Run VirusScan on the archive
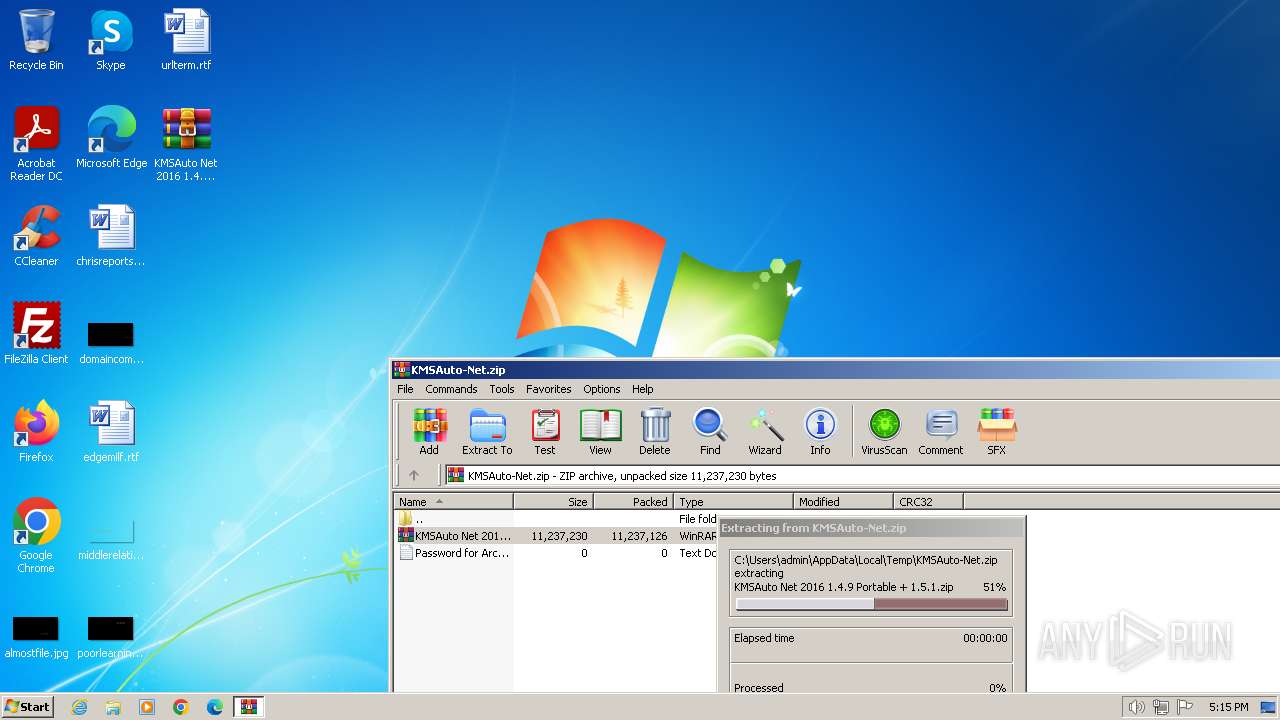The width and height of the screenshot is (1280, 720). 884,431
